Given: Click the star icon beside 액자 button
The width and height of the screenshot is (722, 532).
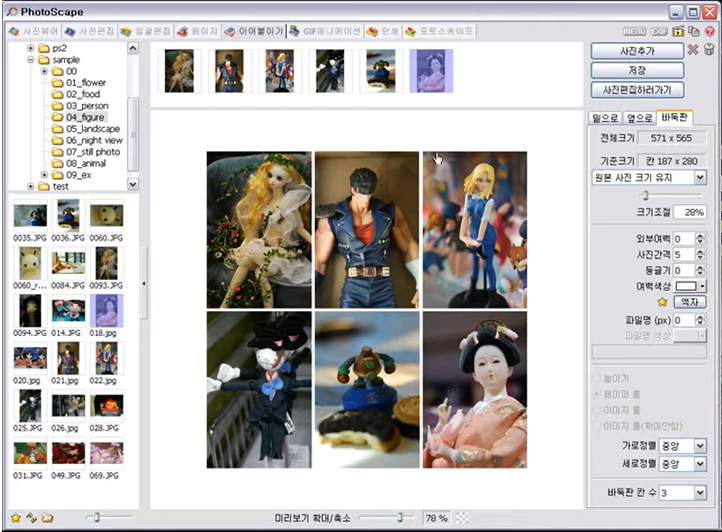Looking at the screenshot, I should [662, 302].
